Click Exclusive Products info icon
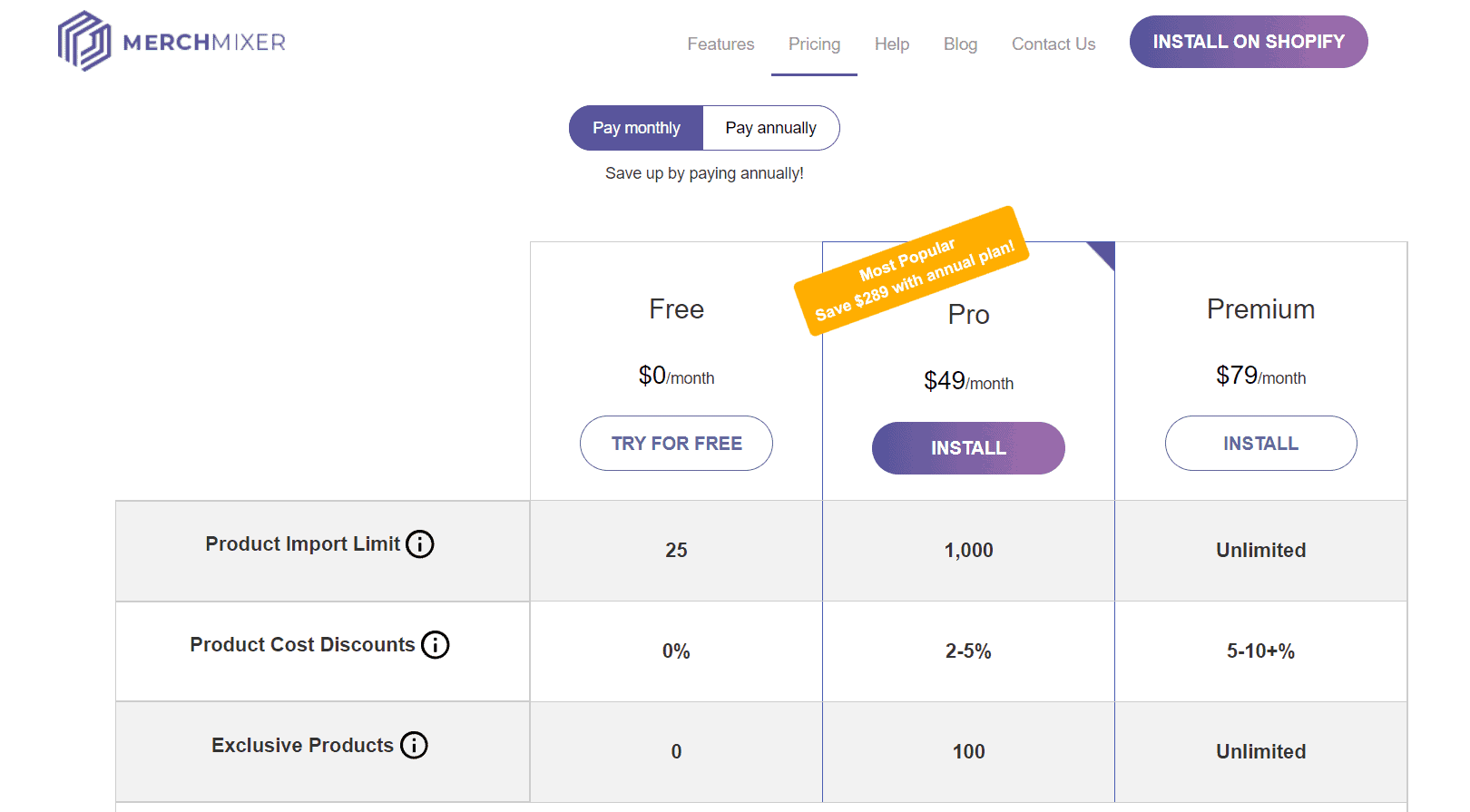 (414, 746)
